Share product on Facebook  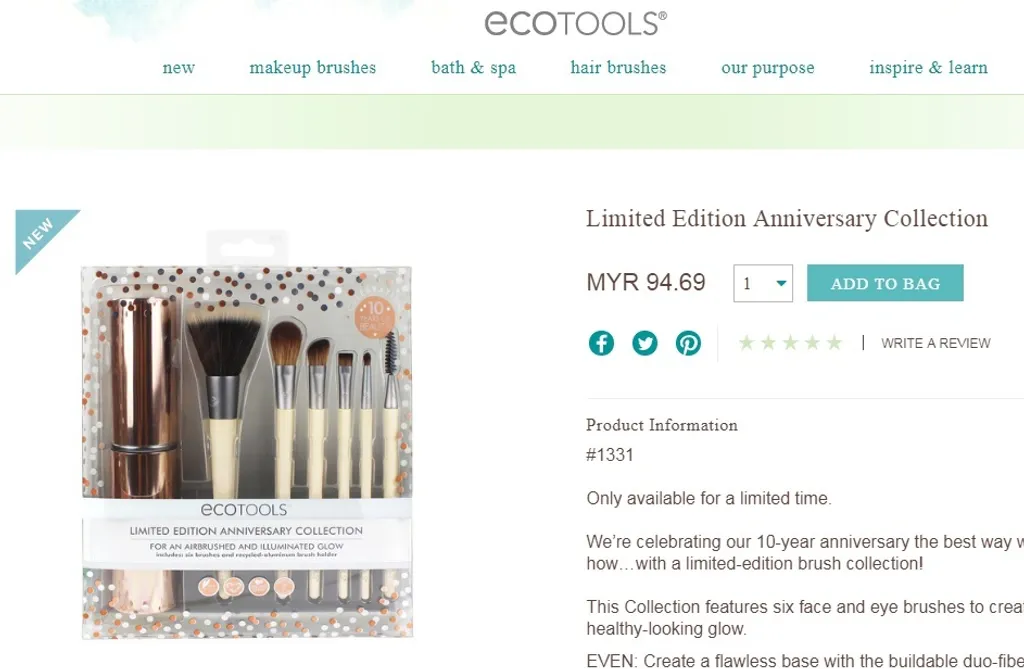tap(601, 343)
